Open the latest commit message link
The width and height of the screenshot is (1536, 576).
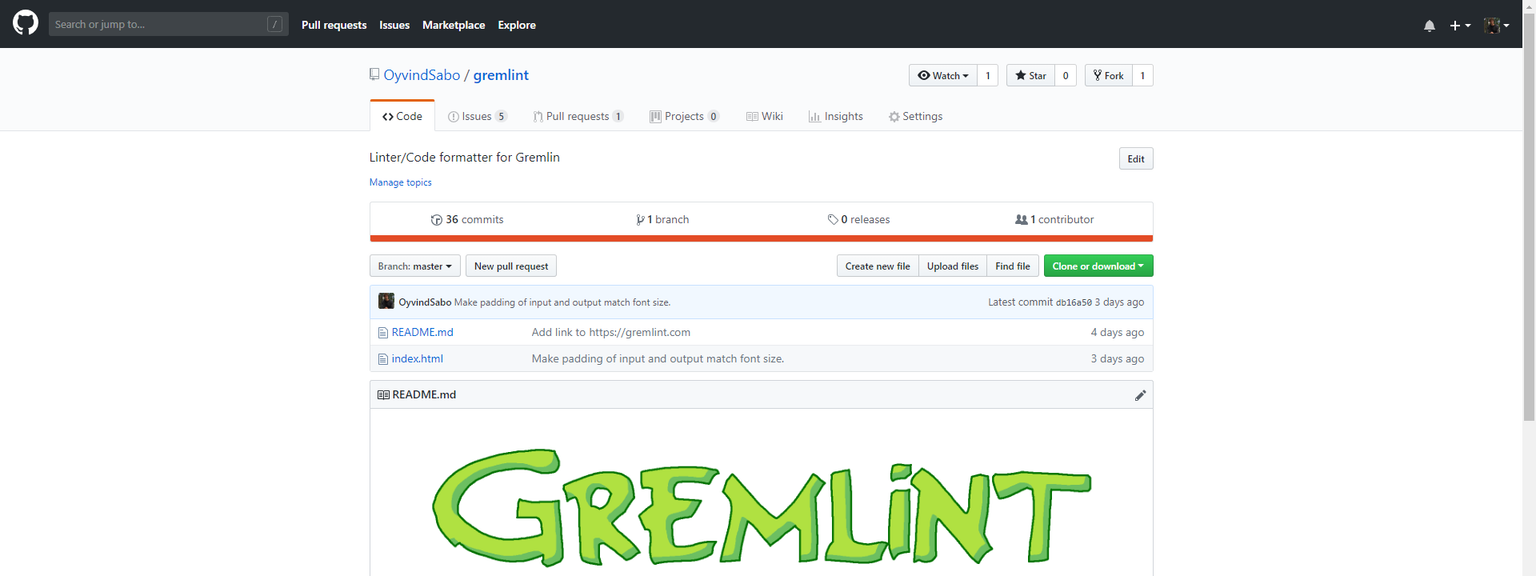point(562,302)
